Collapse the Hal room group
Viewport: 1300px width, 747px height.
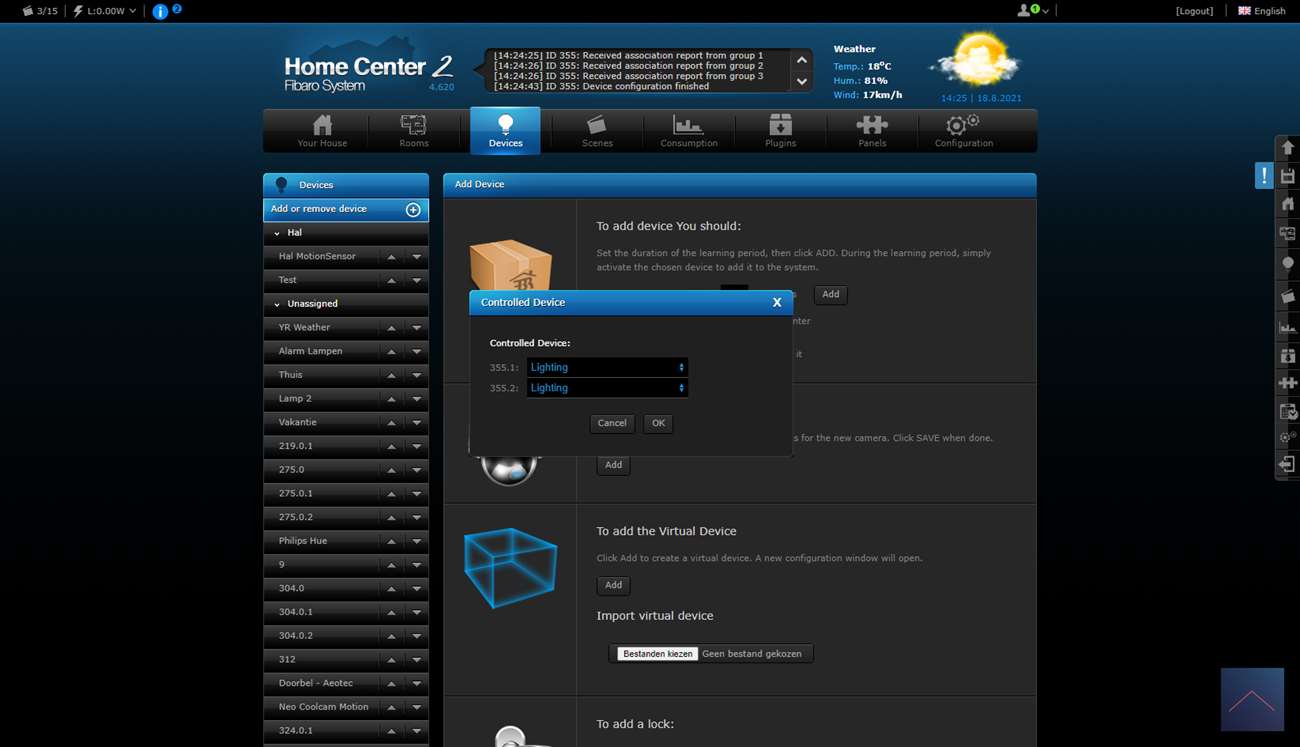pyautogui.click(x=277, y=233)
